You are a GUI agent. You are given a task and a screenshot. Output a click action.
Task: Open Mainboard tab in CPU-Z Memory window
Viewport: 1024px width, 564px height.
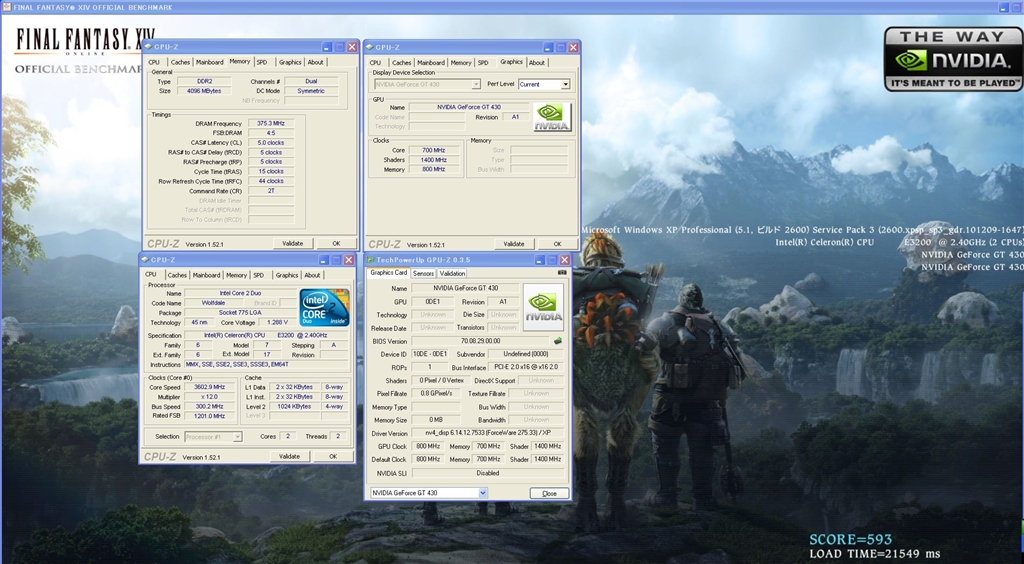[210, 63]
